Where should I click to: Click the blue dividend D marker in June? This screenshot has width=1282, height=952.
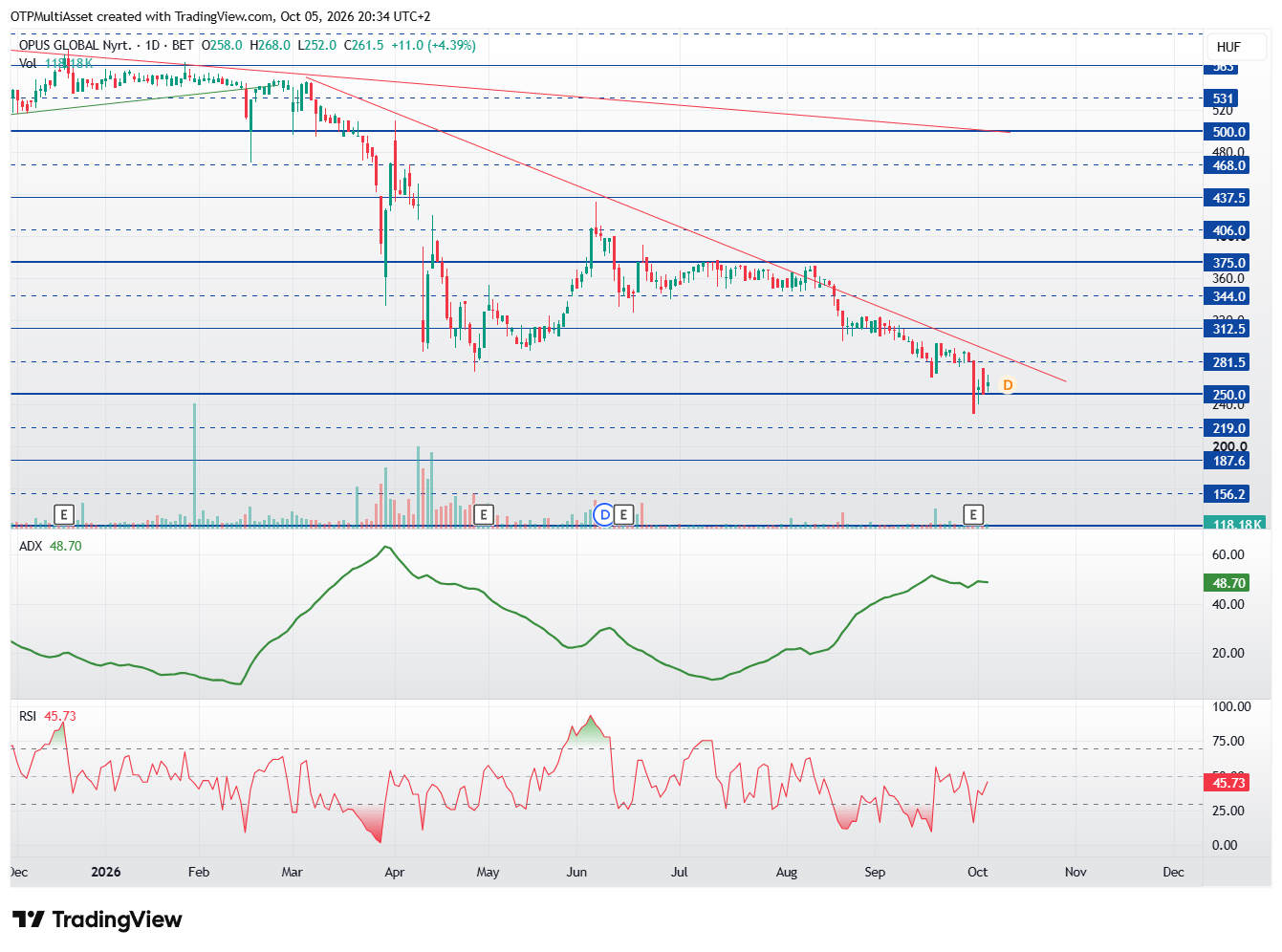(x=604, y=515)
